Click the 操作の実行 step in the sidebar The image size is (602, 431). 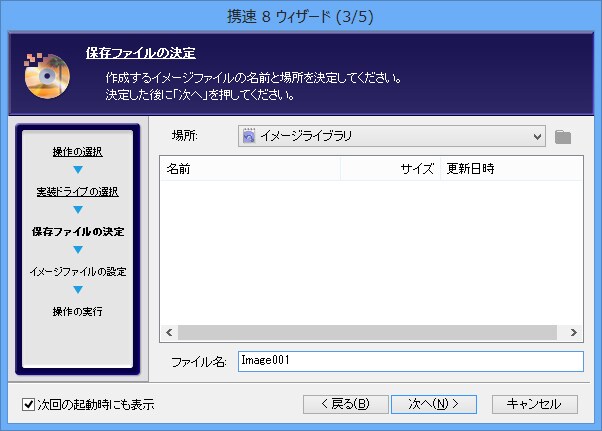(78, 311)
